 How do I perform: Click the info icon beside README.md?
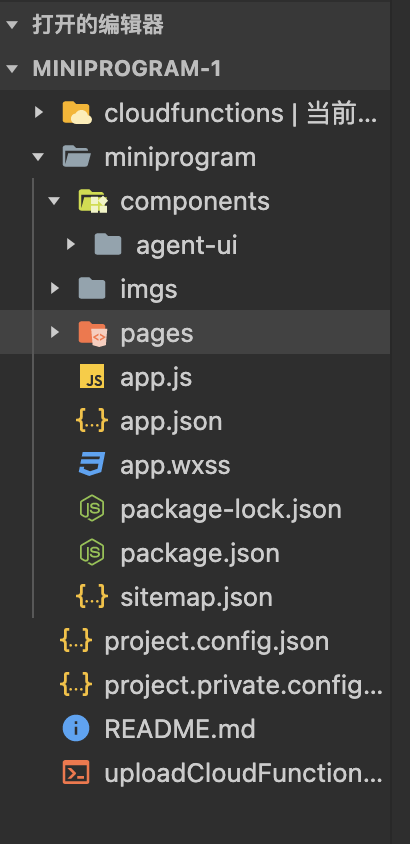pyautogui.click(x=76, y=729)
